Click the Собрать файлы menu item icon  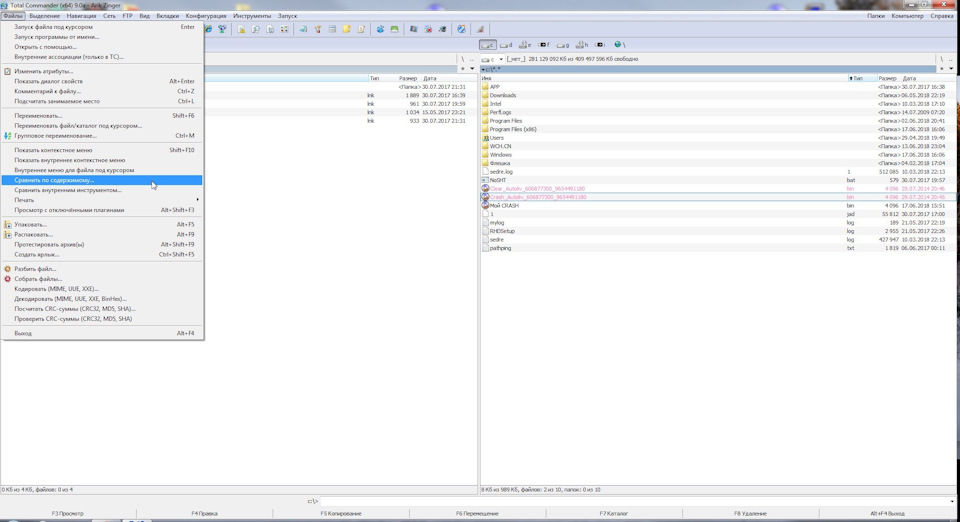pyautogui.click(x=7, y=278)
